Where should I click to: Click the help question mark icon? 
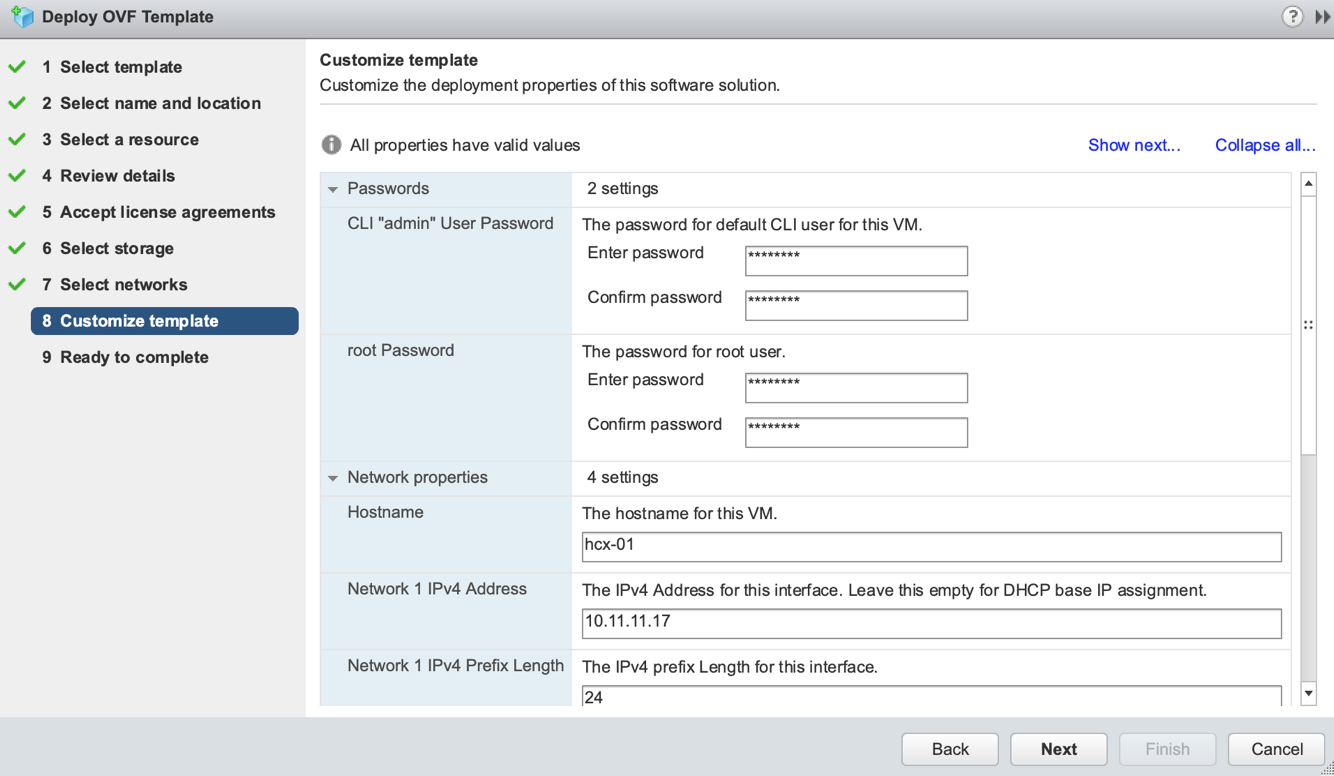(1293, 17)
